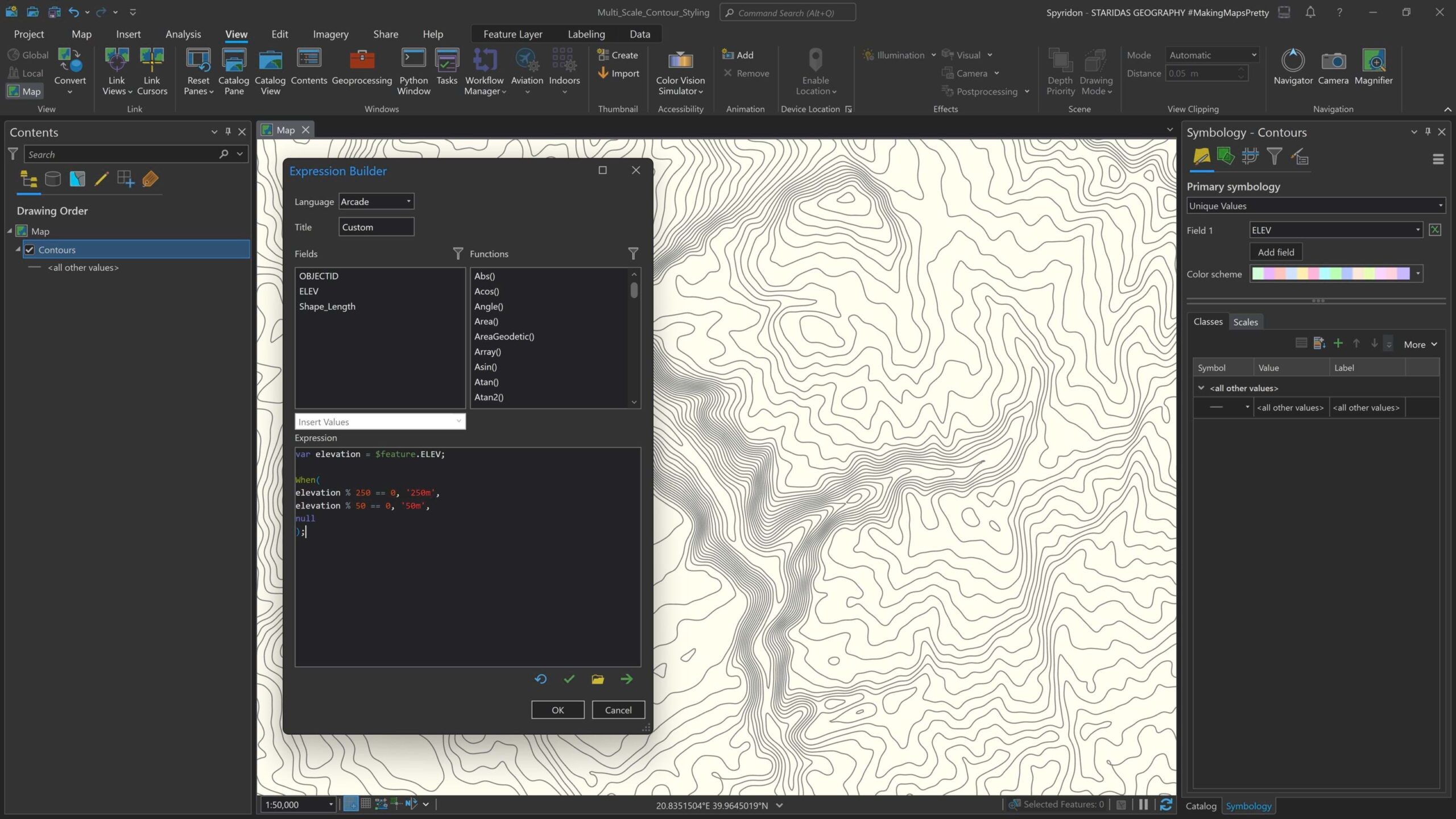The image size is (1456, 819).
Task: Click the reset expression undo arrow
Action: 540,679
